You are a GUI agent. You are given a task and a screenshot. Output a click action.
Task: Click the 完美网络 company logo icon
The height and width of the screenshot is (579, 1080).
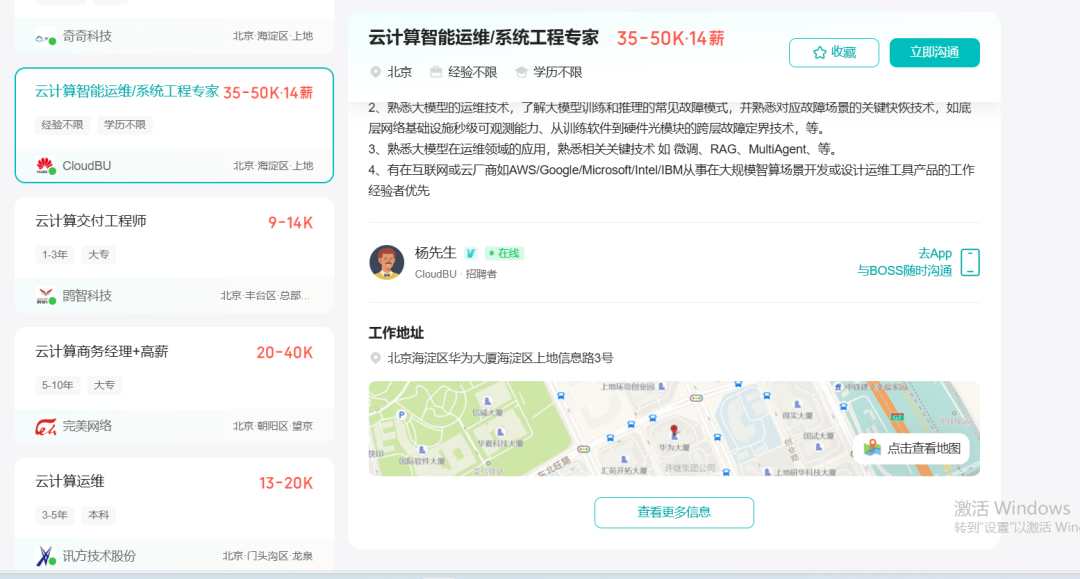point(45,426)
